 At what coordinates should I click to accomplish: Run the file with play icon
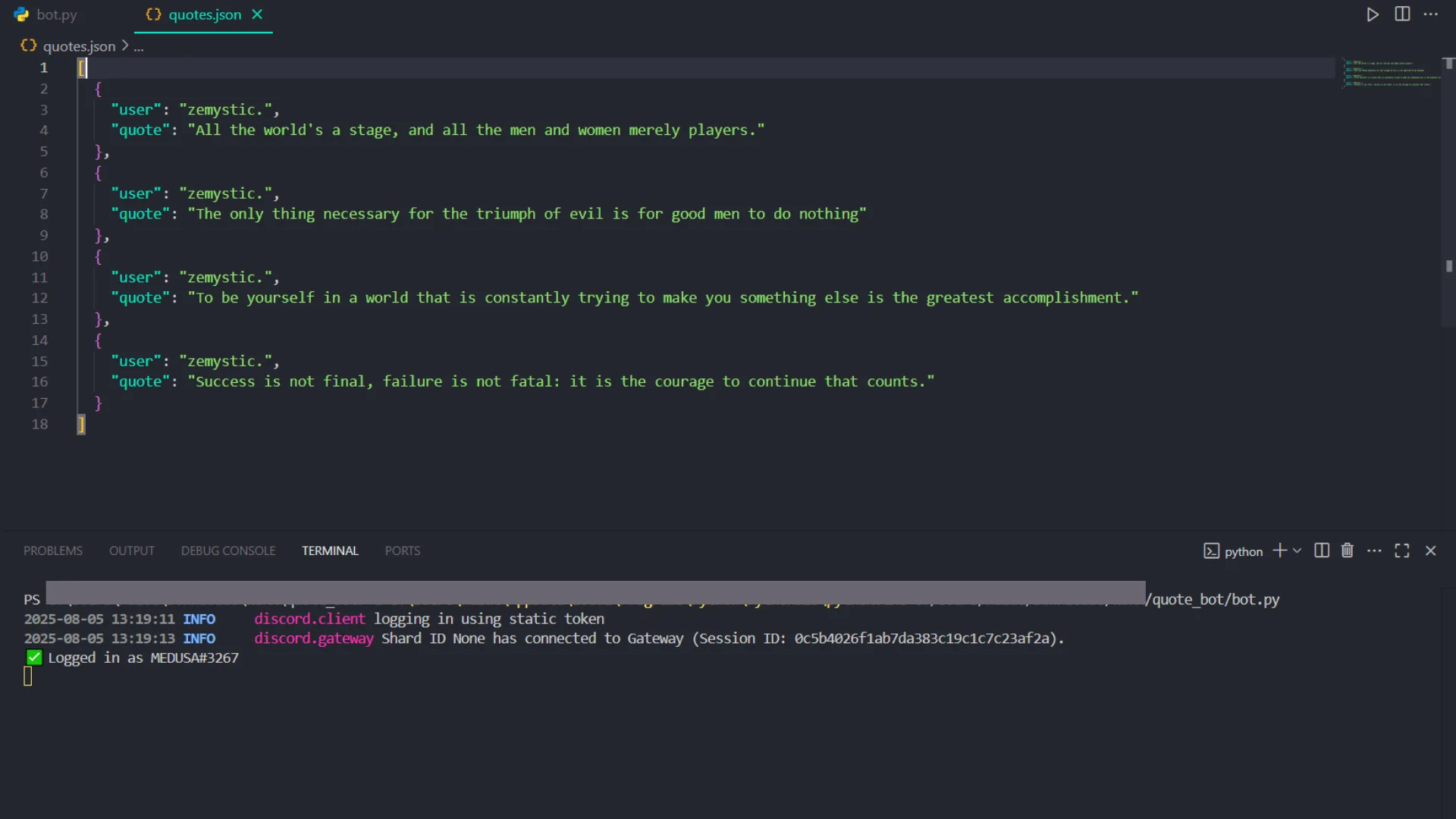(1373, 14)
